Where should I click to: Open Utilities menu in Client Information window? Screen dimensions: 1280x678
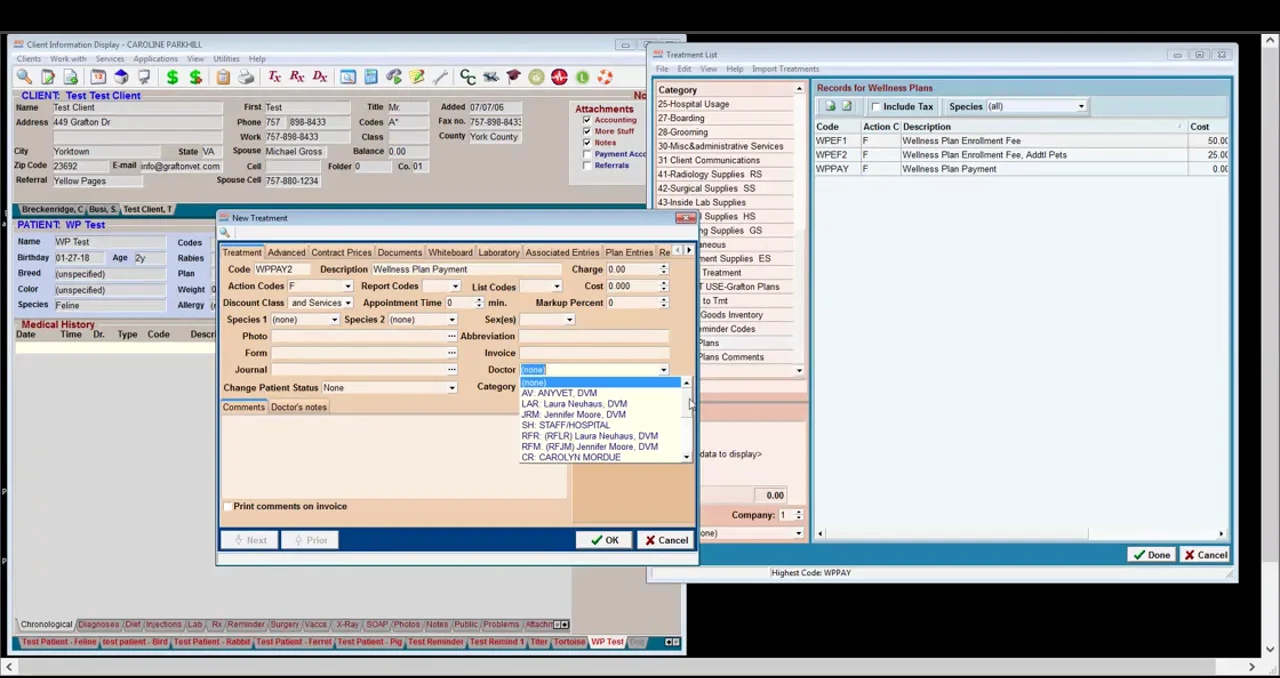point(226,59)
